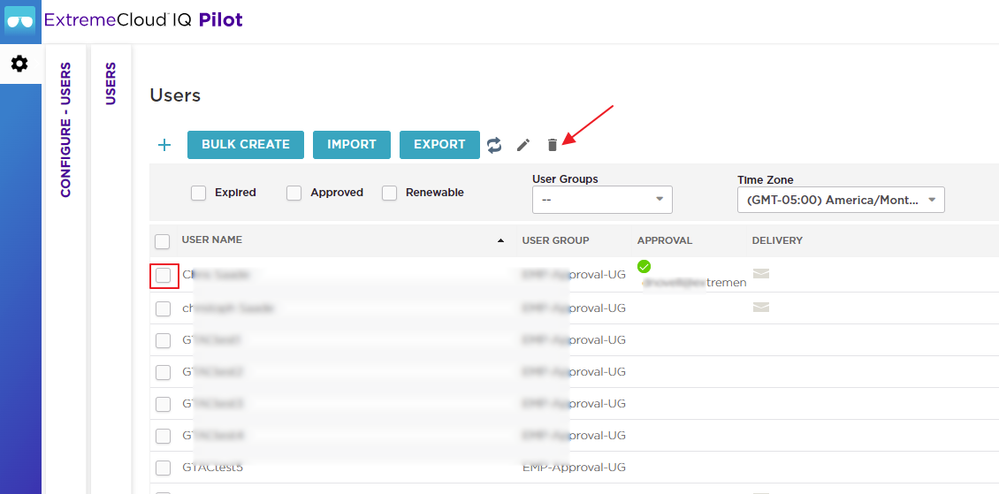Click the refresh users icon
999x494 pixels.
494,145
